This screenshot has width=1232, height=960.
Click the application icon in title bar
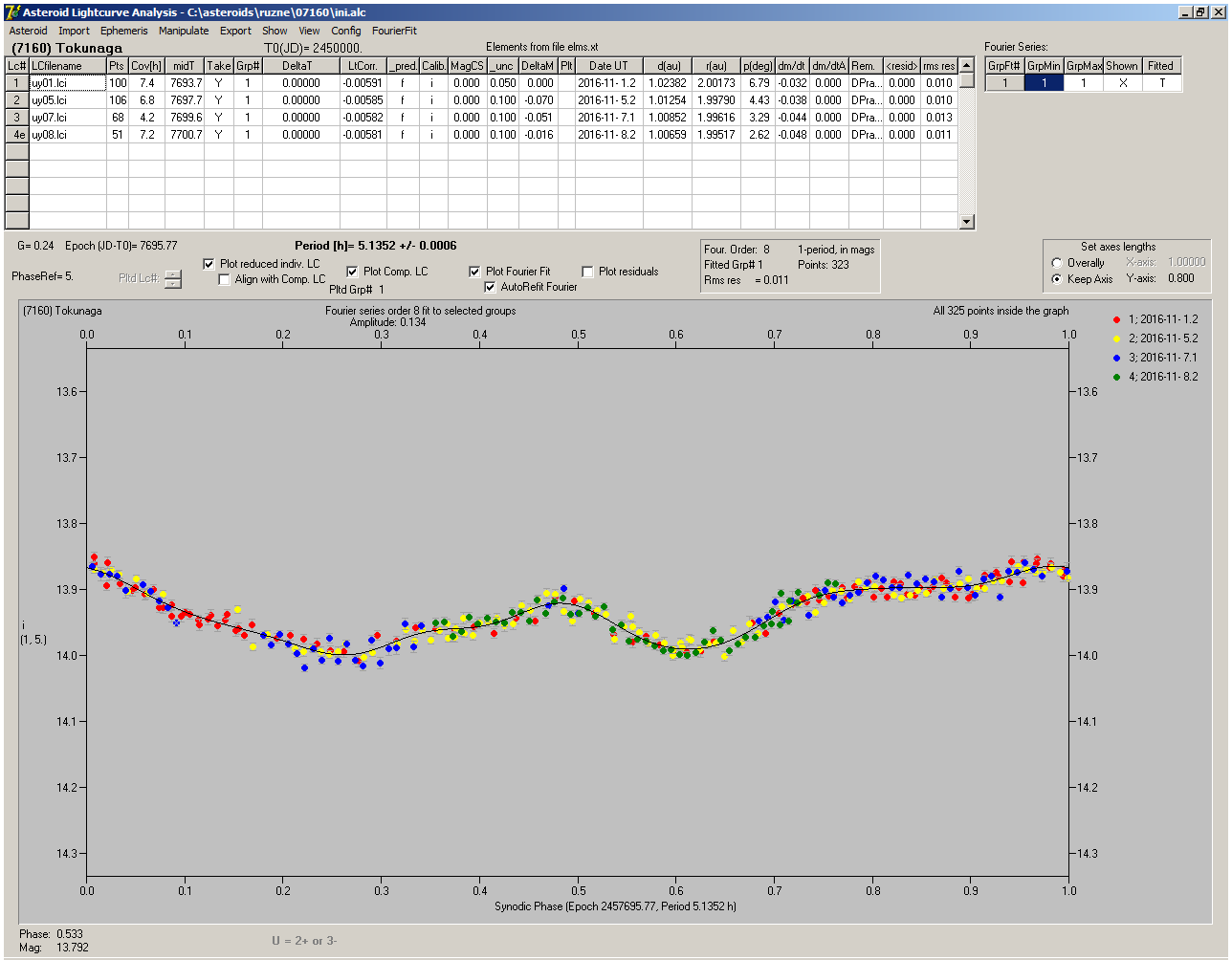(11, 11)
